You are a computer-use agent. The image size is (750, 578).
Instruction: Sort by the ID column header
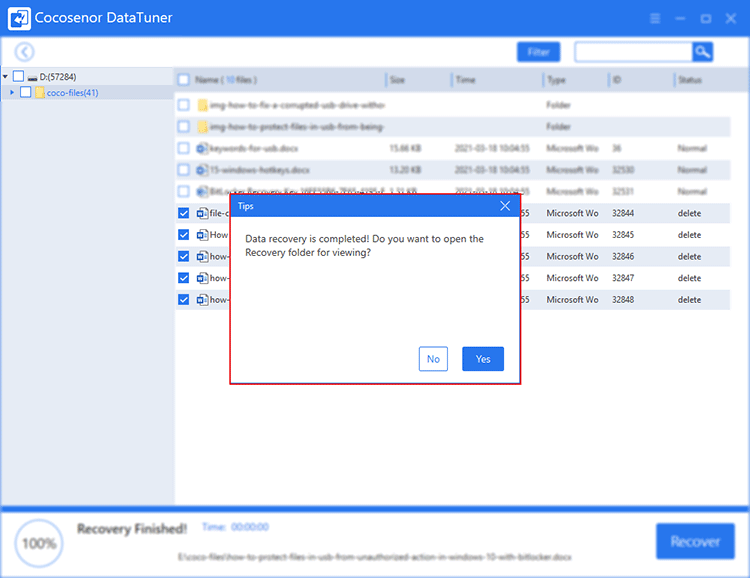click(x=617, y=79)
